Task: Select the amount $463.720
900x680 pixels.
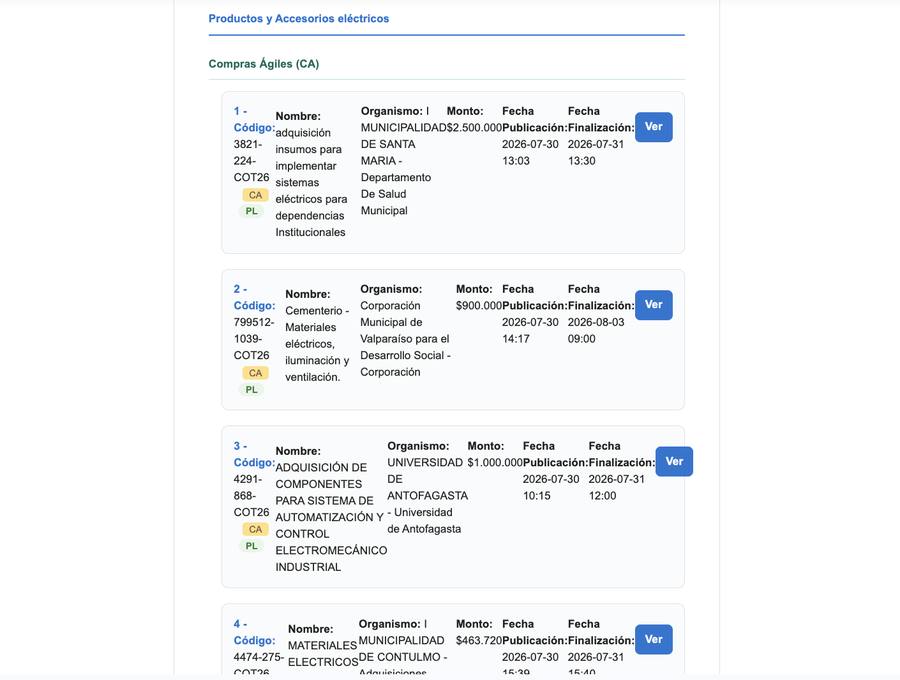Action: [x=479, y=640]
